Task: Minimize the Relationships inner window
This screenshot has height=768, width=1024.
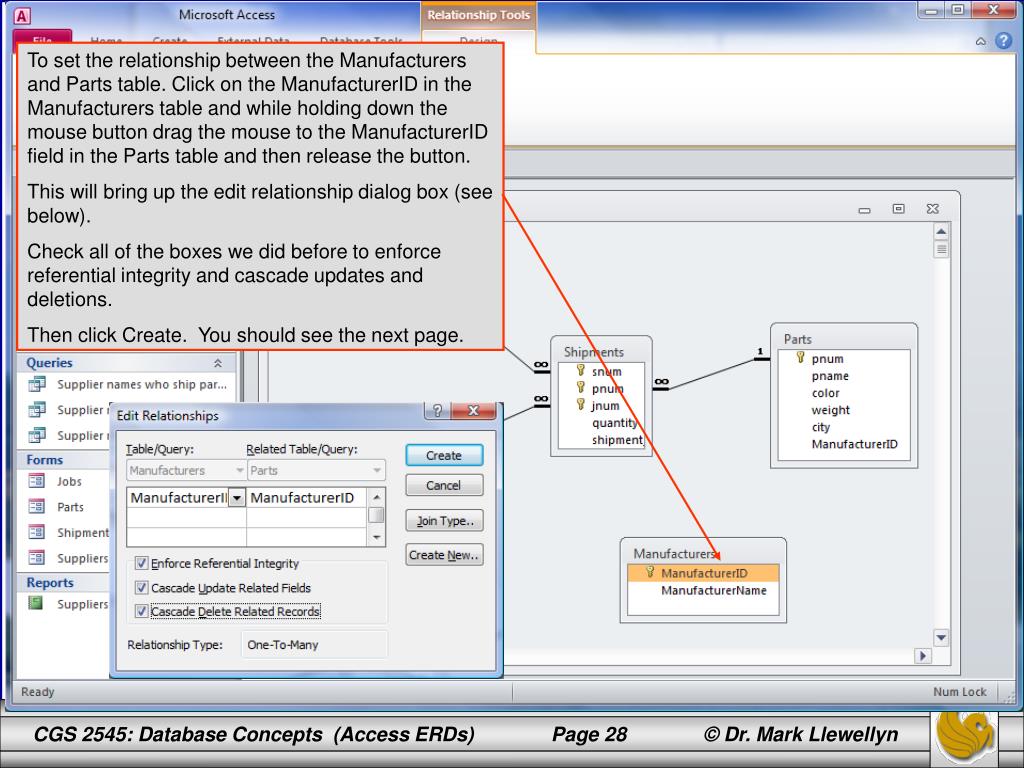Action: 865,210
